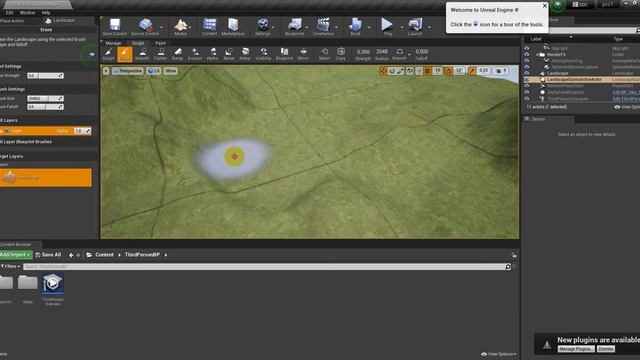Select the Mirror landscape tool
The height and width of the screenshot is (360, 640).
point(303,54)
